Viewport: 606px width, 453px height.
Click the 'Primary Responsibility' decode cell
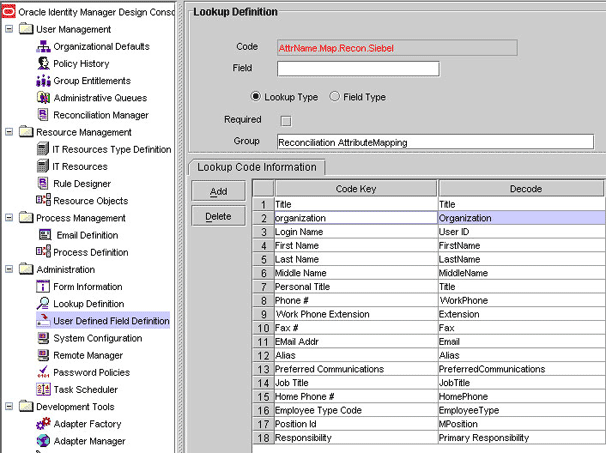[x=521, y=438]
